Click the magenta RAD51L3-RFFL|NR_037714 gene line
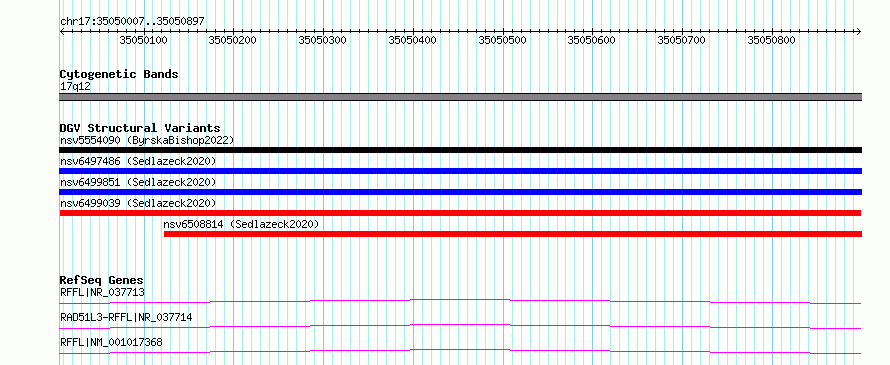 pyautogui.click(x=460, y=326)
